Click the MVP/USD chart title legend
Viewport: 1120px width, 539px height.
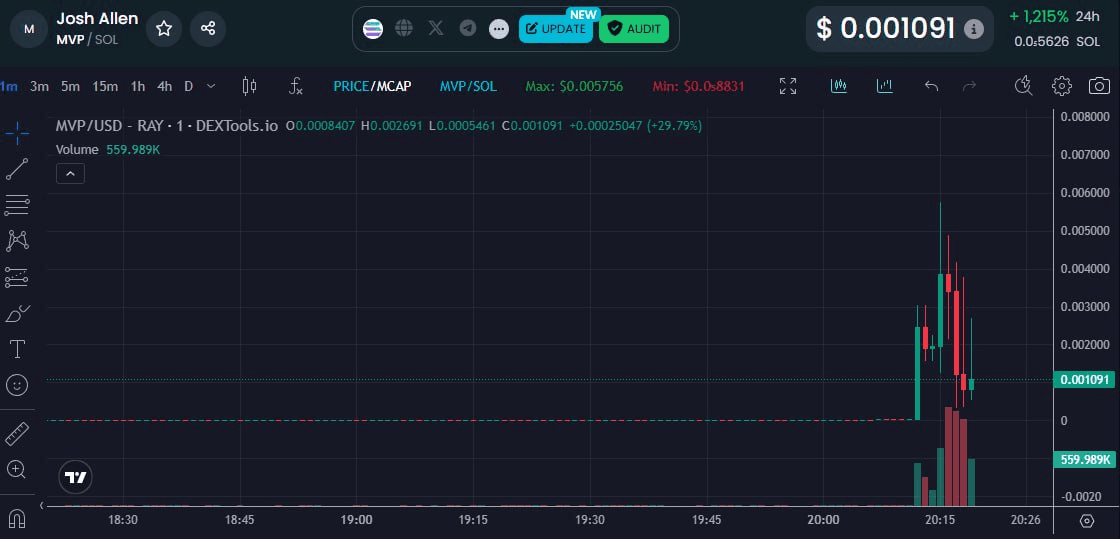point(167,126)
